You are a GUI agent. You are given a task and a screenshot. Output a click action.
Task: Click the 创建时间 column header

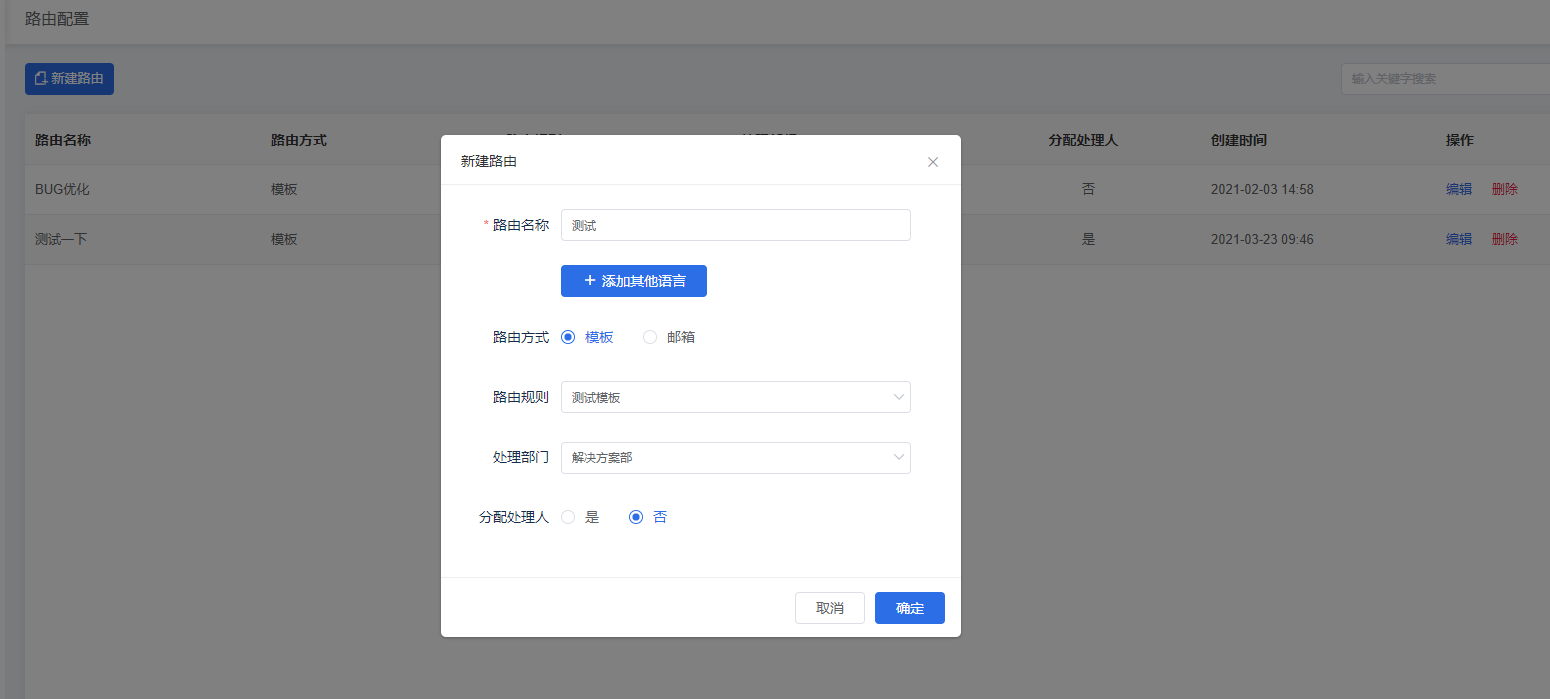tap(1238, 140)
